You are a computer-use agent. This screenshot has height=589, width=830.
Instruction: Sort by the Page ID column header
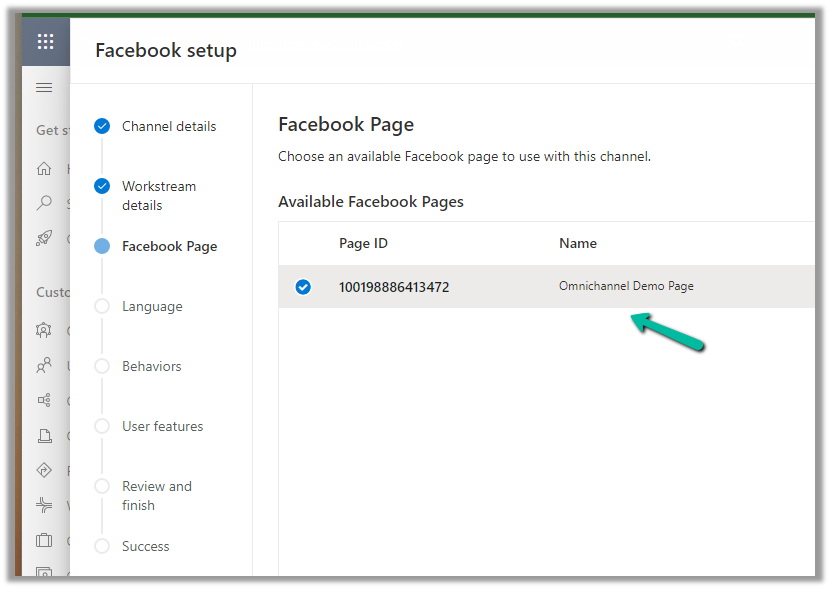pyautogui.click(x=363, y=244)
